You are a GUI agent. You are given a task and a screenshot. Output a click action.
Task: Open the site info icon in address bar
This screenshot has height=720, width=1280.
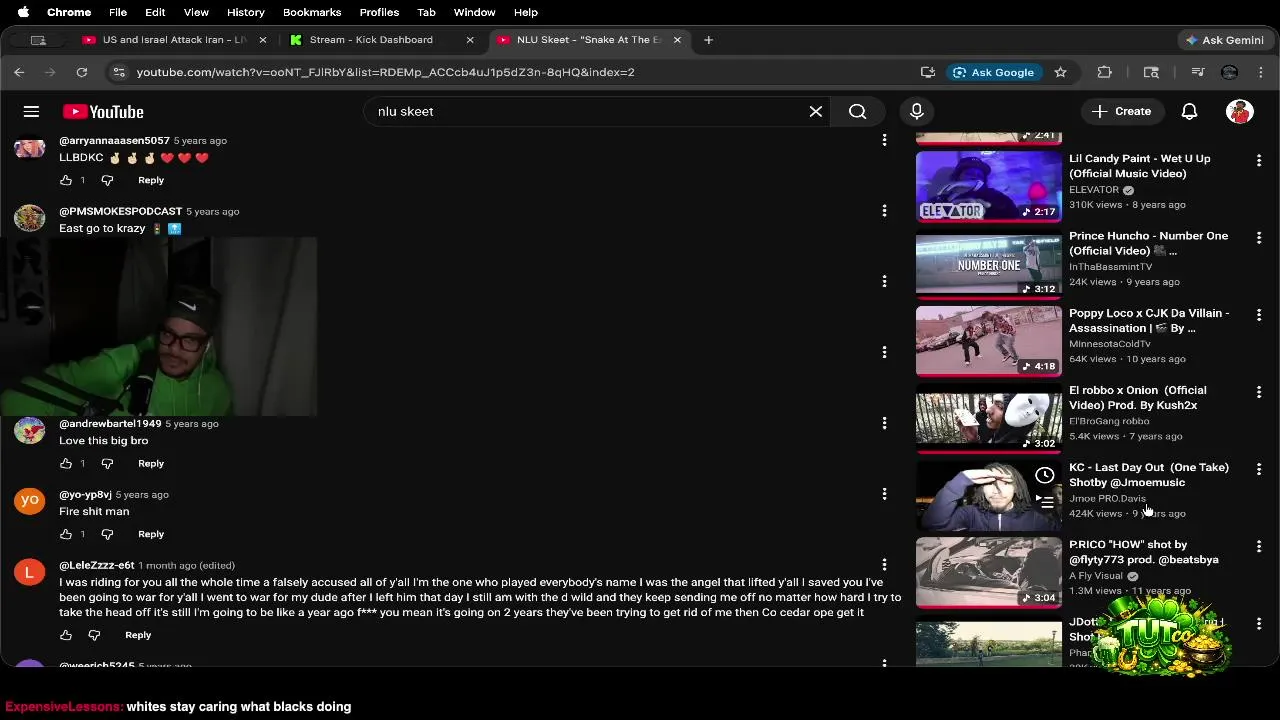(x=119, y=72)
